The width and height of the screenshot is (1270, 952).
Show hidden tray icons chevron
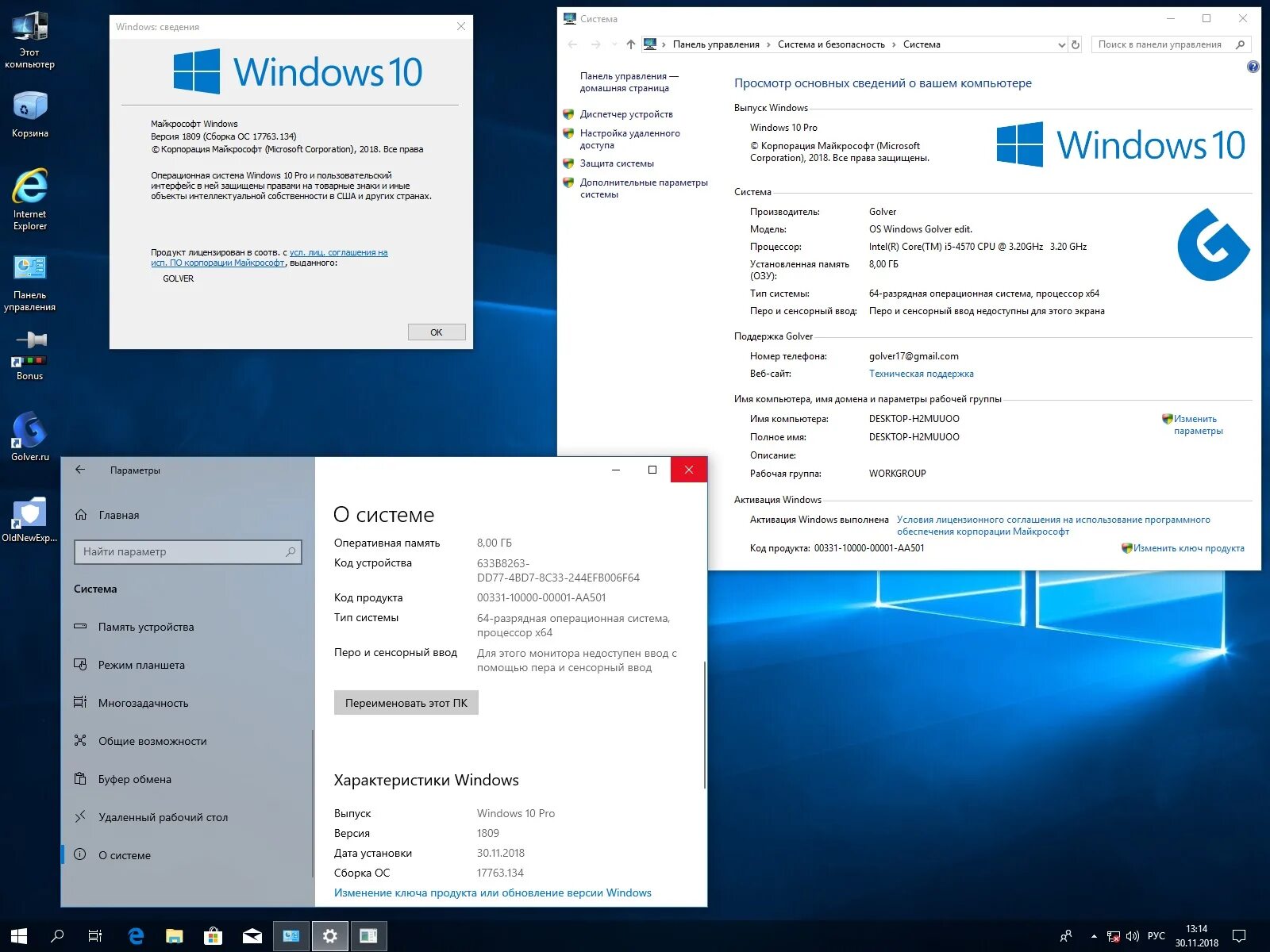pos(1094,936)
